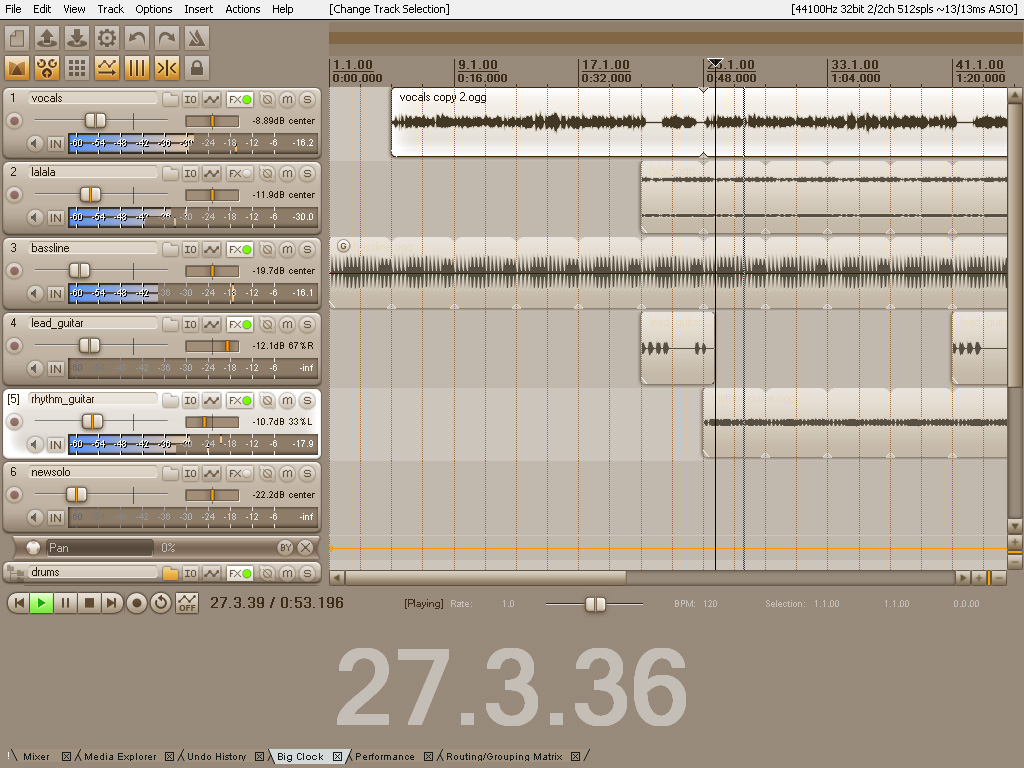Toggle the metronome in the toolbar

tap(197, 39)
